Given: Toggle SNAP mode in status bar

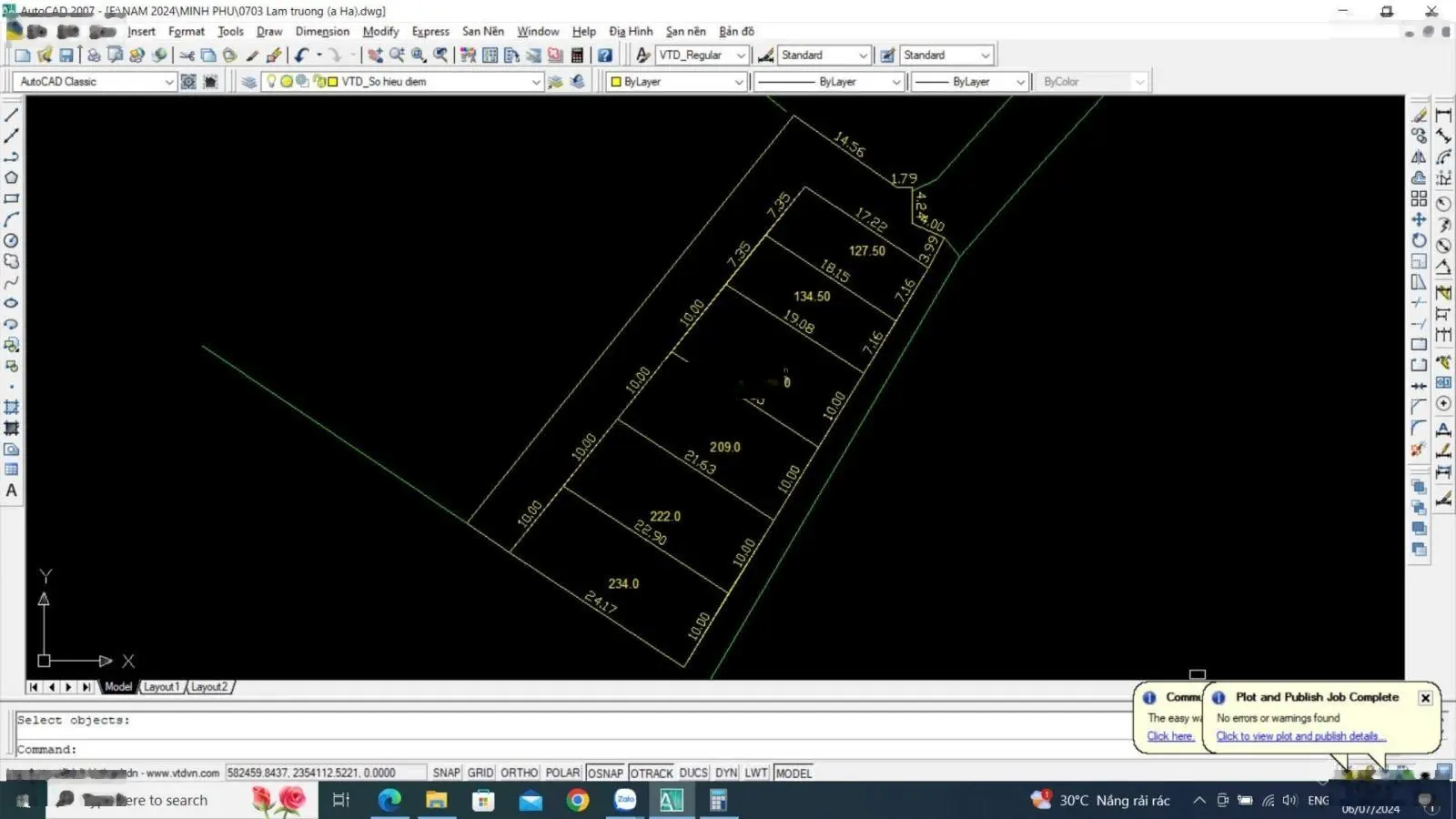Looking at the screenshot, I should (446, 773).
